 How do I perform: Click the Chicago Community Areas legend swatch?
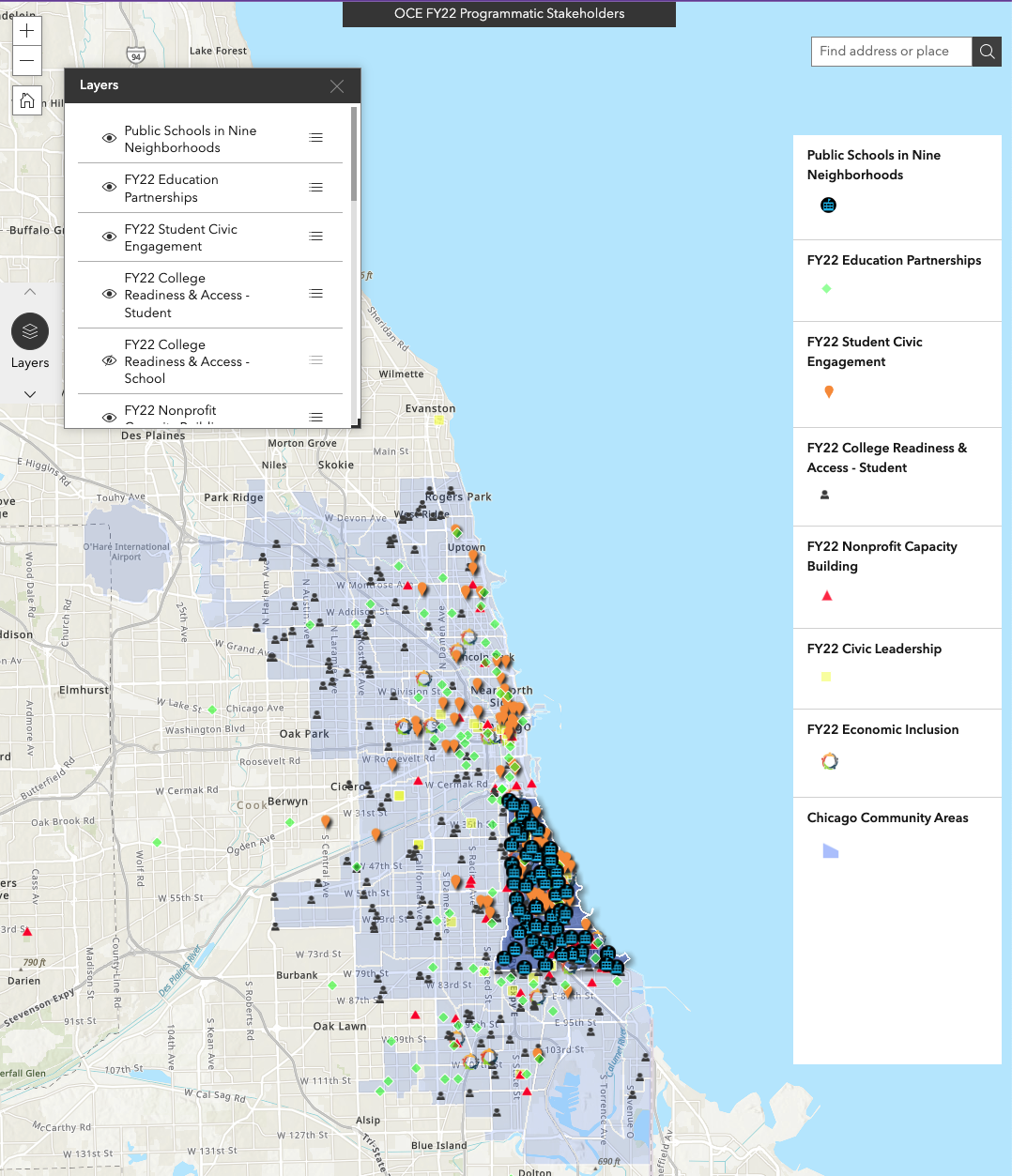(x=830, y=851)
